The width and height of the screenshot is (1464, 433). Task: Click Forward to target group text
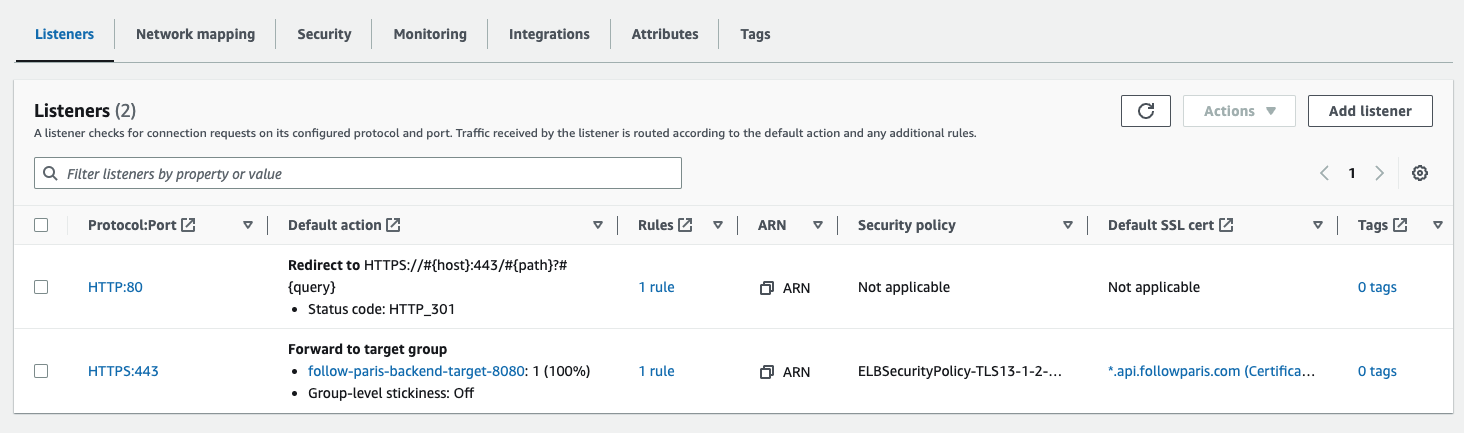pos(367,349)
